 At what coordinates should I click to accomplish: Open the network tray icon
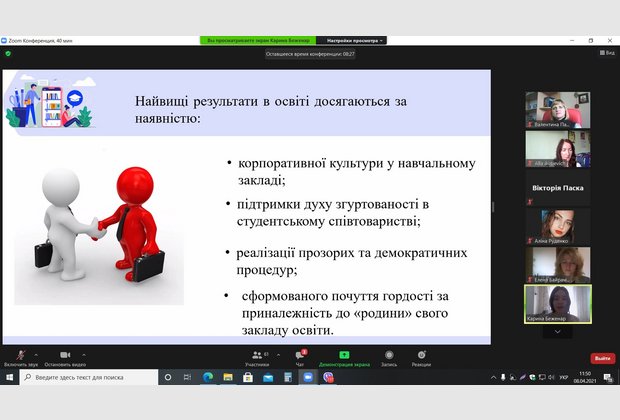542,378
